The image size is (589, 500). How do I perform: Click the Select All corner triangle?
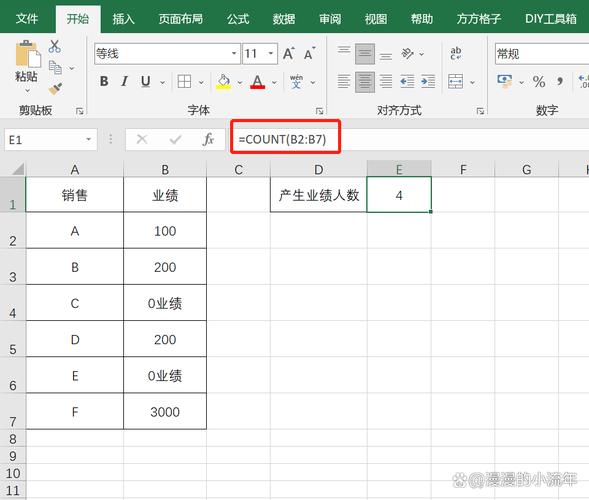17,169
